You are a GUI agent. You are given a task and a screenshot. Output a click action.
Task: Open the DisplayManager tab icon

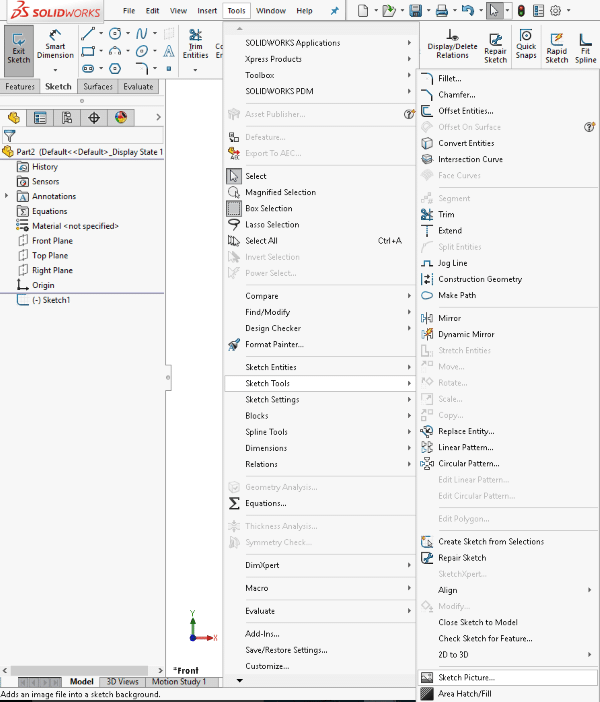pos(121,118)
